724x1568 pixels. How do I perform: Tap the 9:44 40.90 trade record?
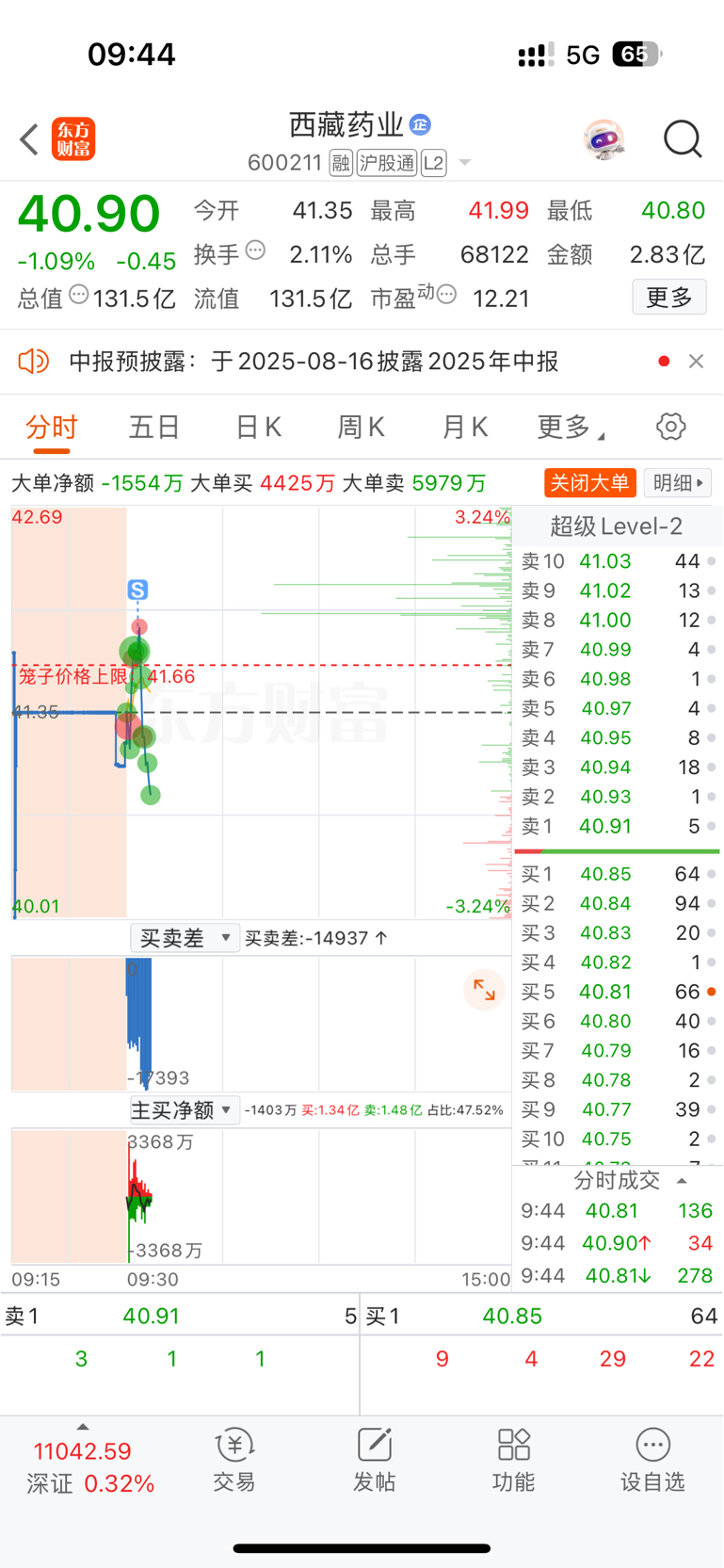click(x=618, y=1243)
